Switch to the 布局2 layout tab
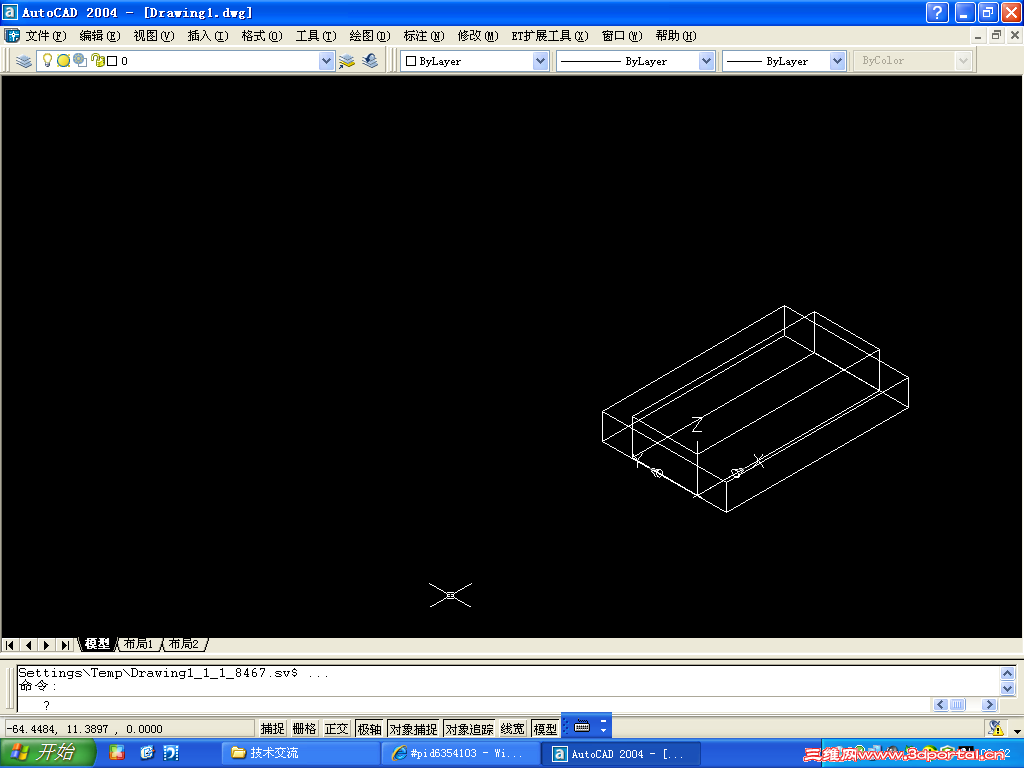 point(184,645)
